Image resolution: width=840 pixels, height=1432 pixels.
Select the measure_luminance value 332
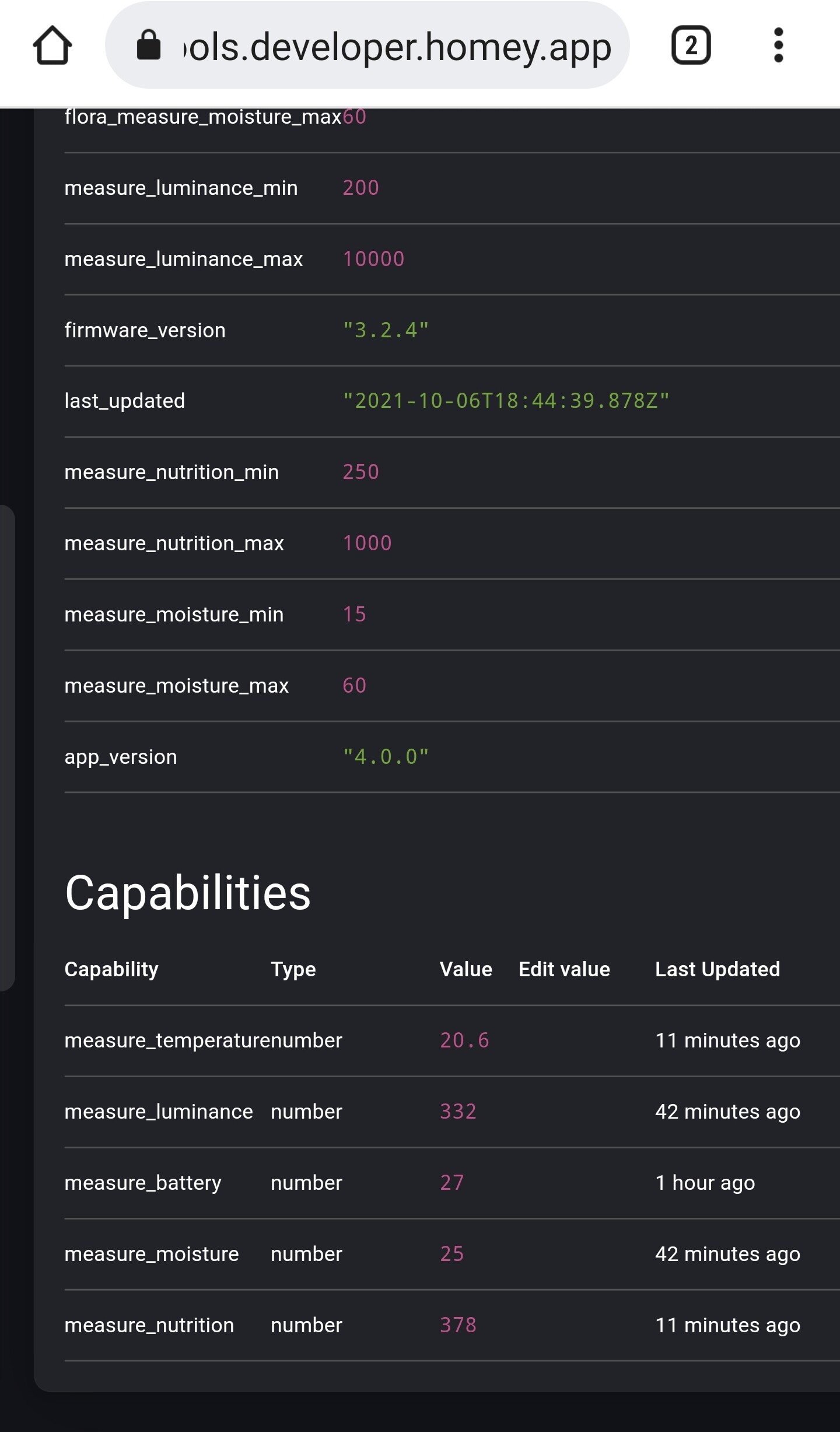pyautogui.click(x=458, y=1112)
